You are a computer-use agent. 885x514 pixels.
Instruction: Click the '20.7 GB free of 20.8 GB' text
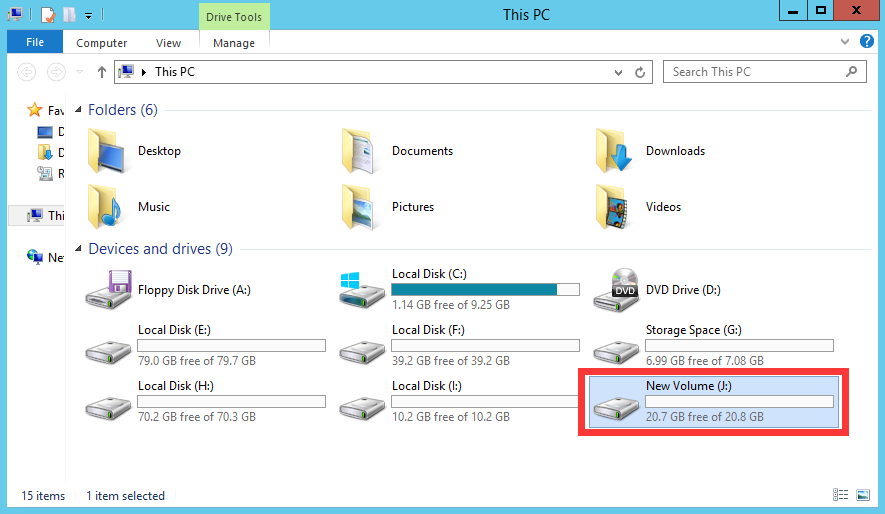704,416
